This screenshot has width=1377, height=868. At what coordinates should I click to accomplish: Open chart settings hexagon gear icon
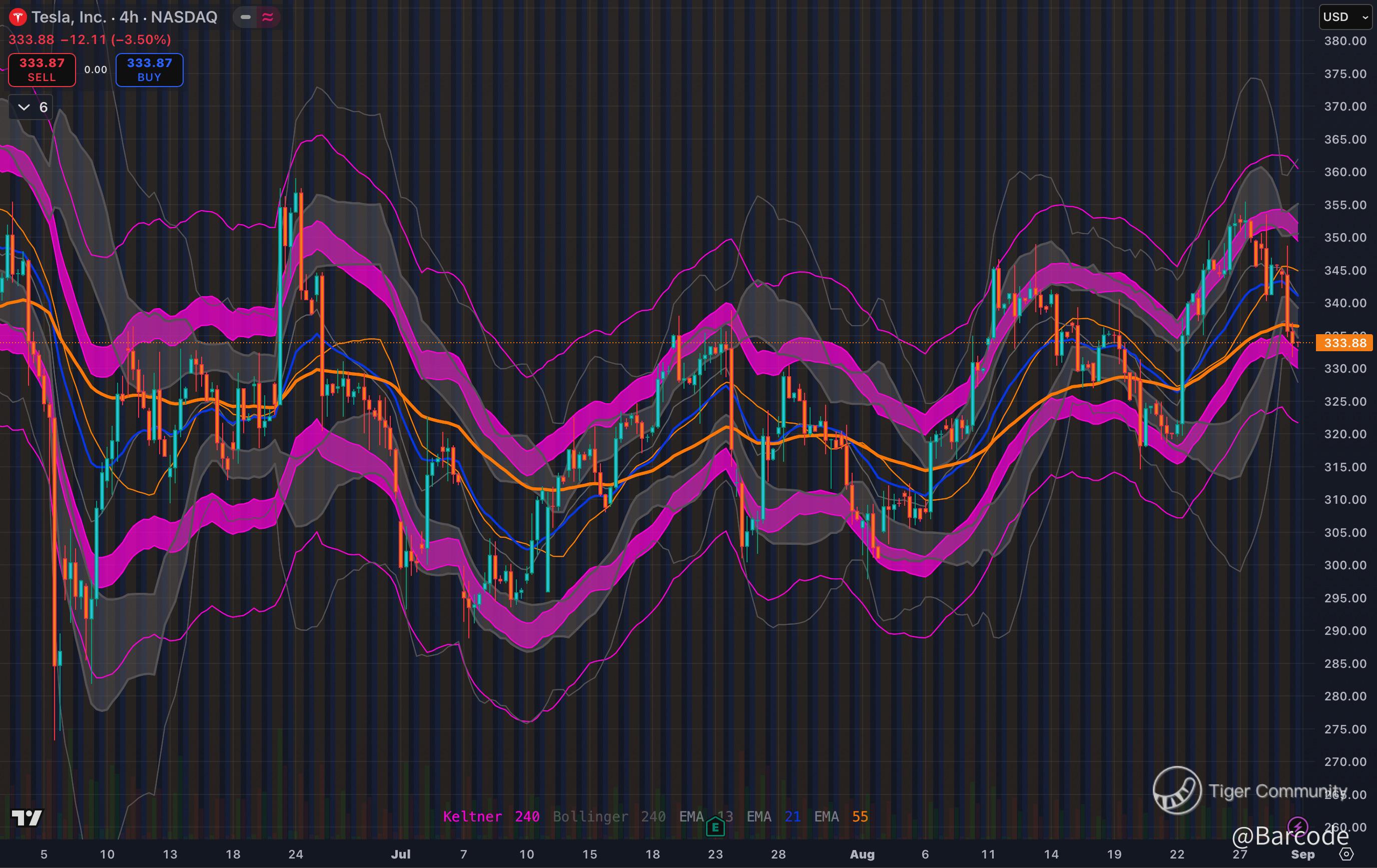[x=1346, y=854]
